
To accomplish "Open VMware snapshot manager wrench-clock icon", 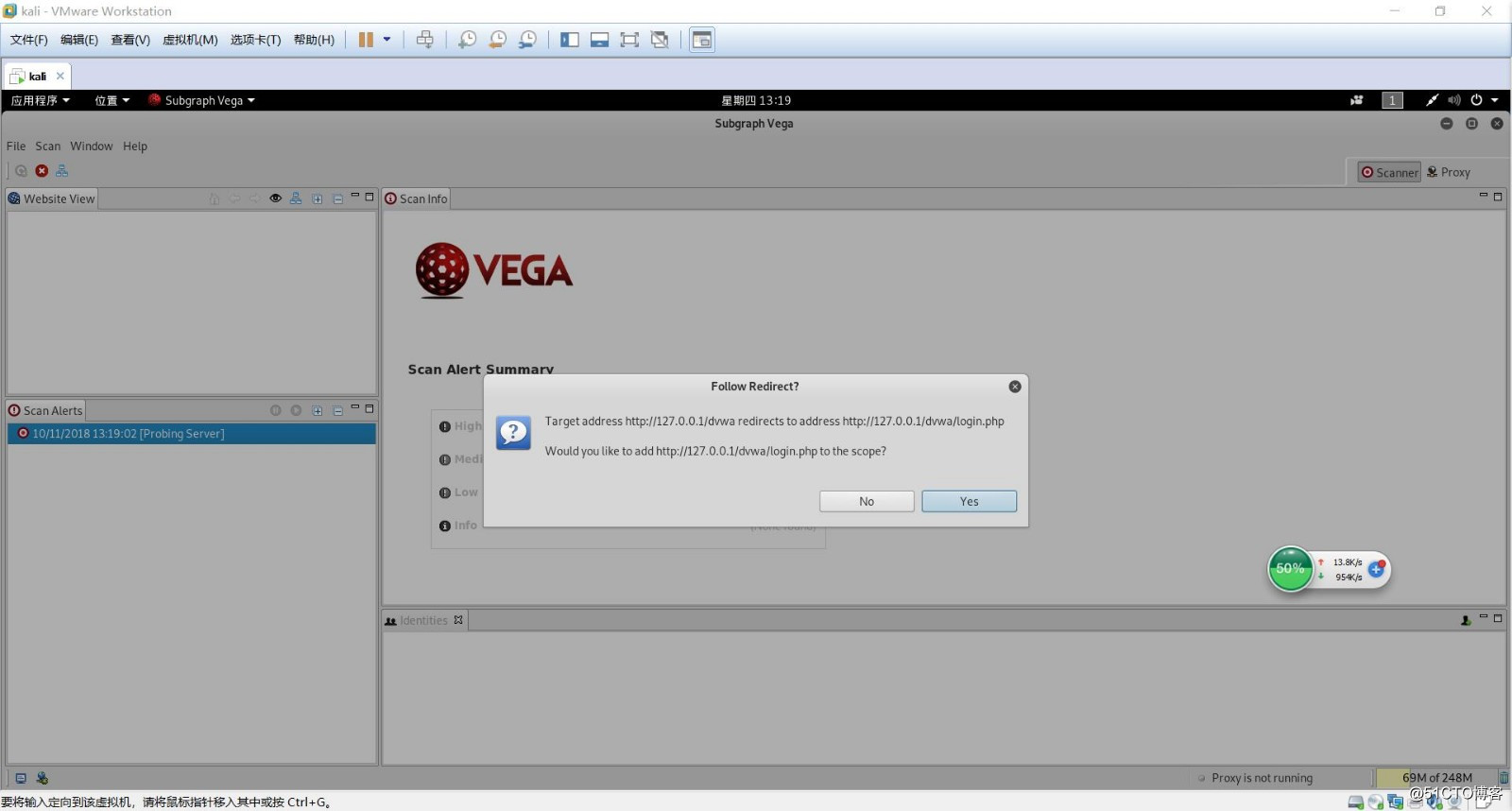I will pos(527,40).
